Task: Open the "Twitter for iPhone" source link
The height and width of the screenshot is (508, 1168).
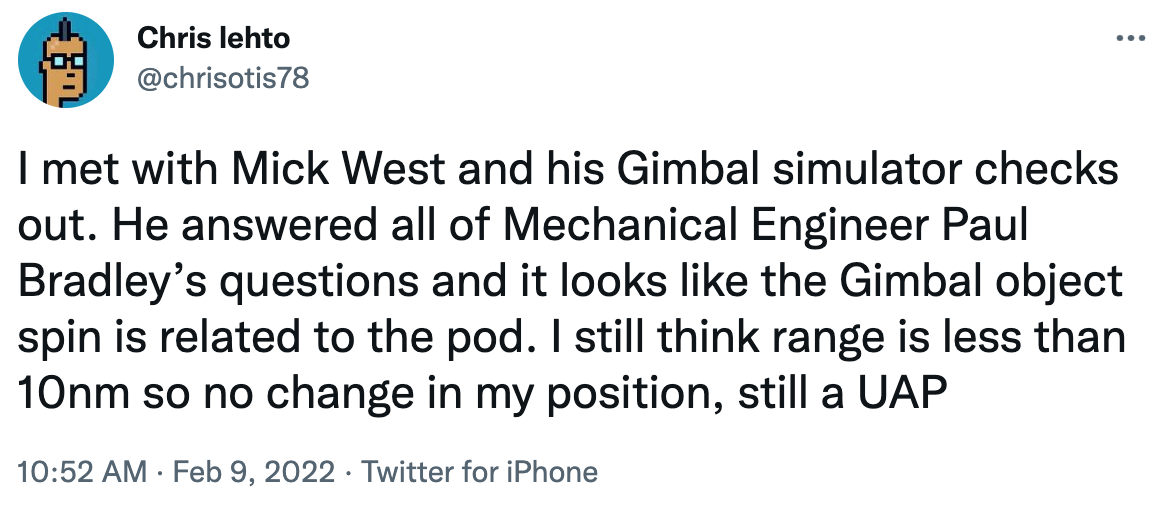Action: [479, 472]
